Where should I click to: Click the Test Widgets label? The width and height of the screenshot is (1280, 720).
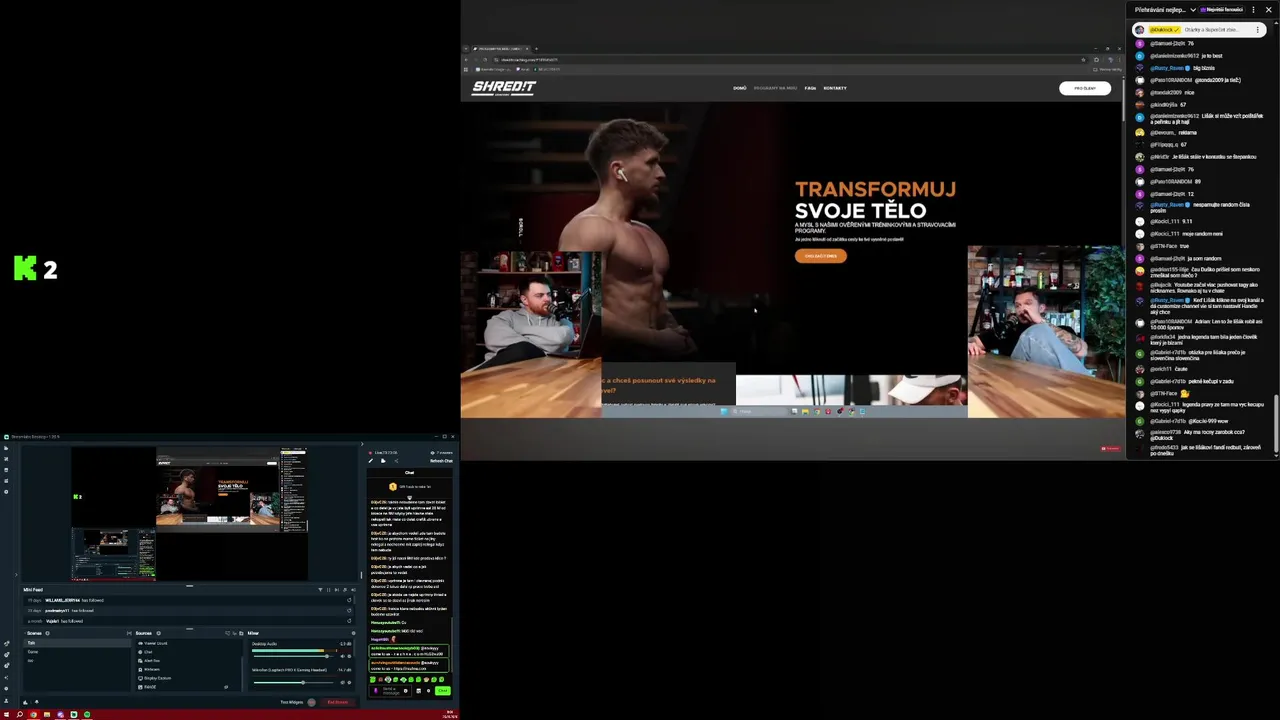point(291,702)
